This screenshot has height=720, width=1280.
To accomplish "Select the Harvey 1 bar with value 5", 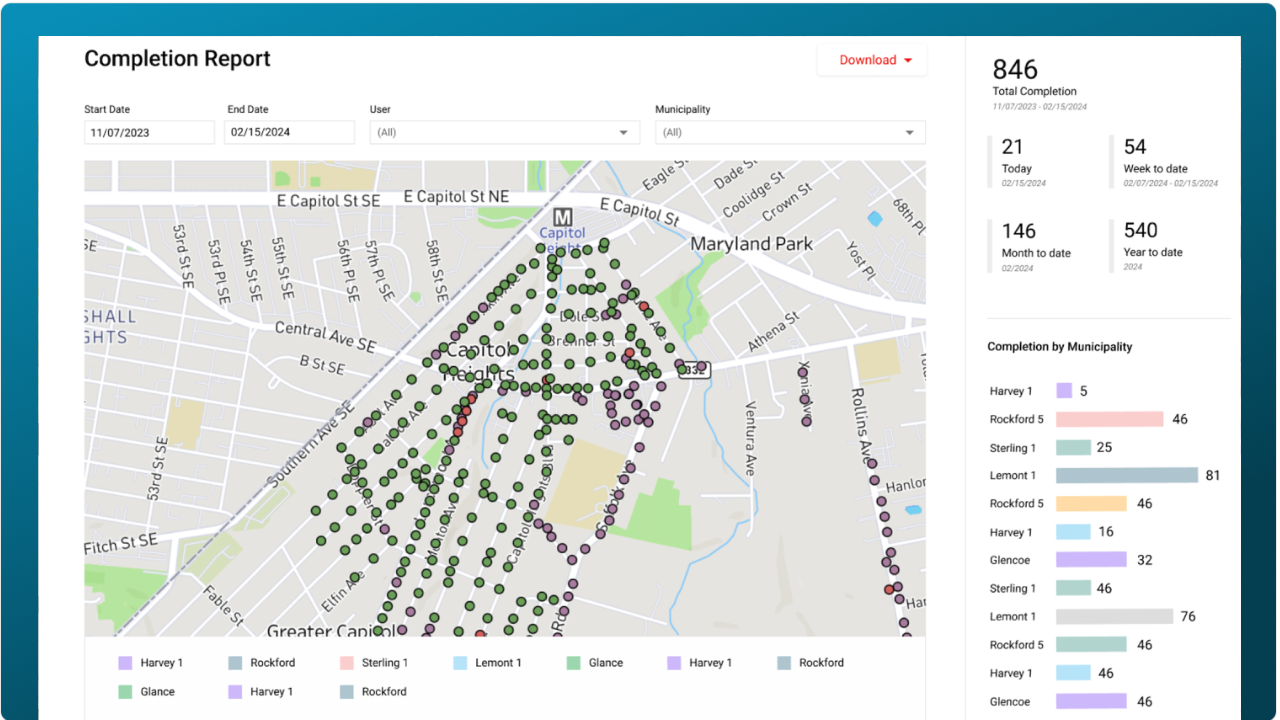I will pyautogui.click(x=1064, y=391).
